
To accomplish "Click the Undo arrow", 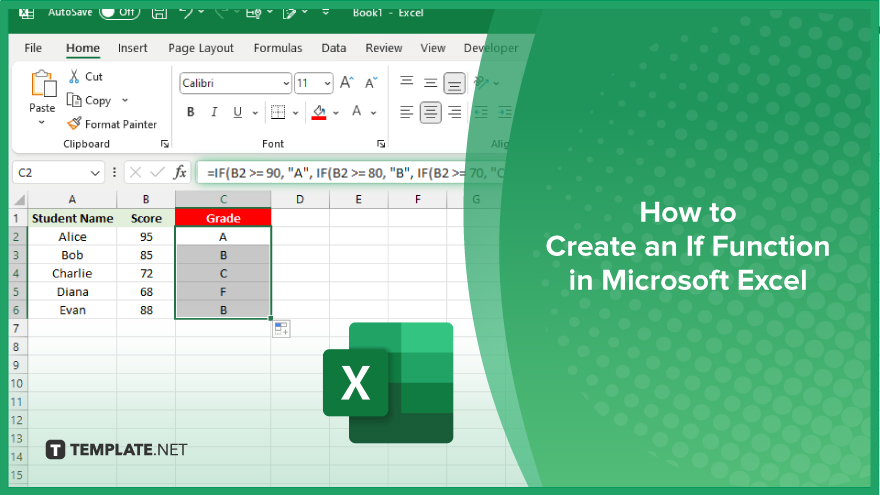I will [186, 12].
